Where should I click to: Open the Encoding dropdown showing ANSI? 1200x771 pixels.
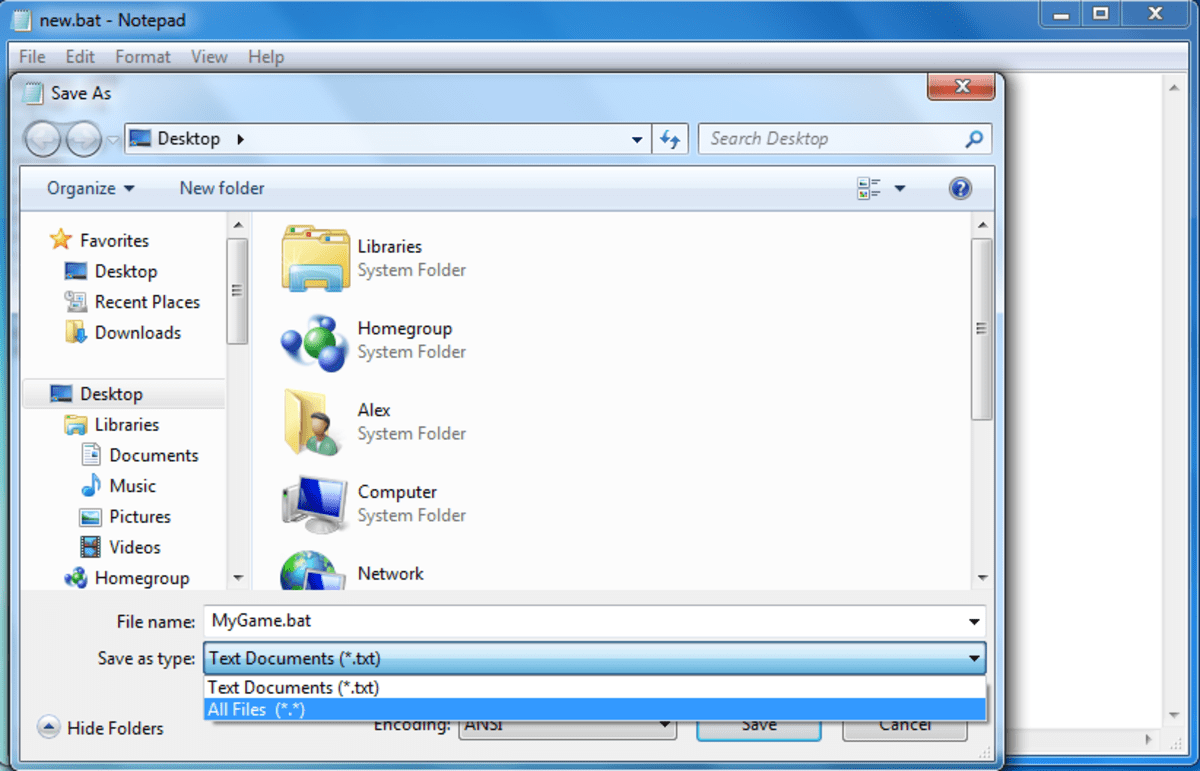(566, 724)
